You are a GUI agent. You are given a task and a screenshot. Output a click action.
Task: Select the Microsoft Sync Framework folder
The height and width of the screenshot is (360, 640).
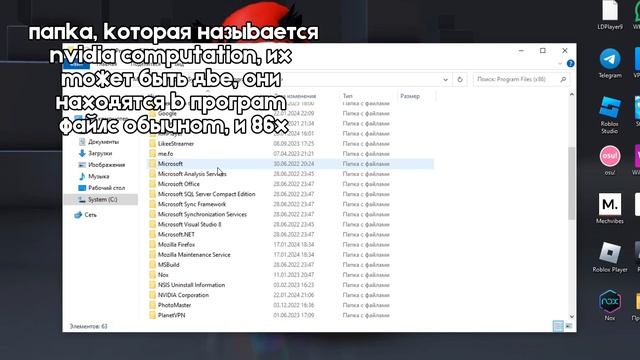point(291,204)
